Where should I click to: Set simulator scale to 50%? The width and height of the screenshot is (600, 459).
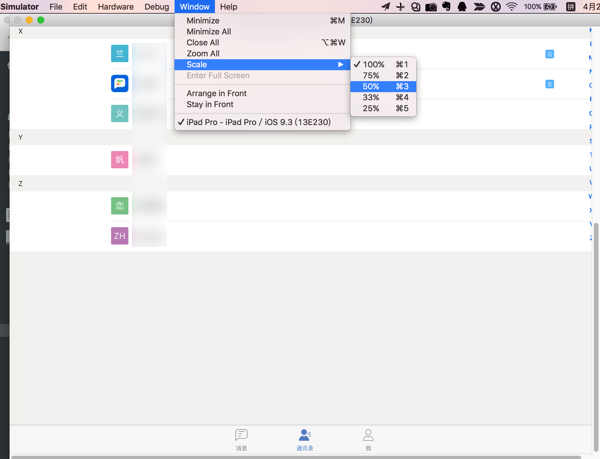click(383, 86)
